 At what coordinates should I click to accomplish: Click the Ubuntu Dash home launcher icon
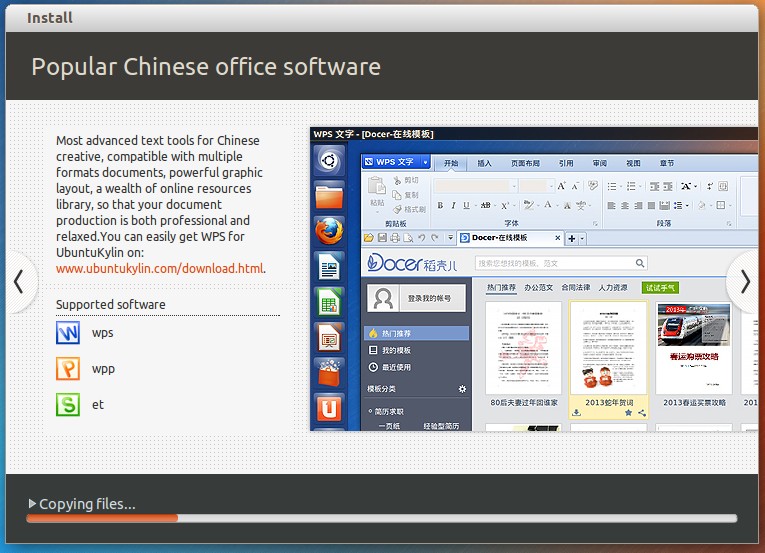329,161
